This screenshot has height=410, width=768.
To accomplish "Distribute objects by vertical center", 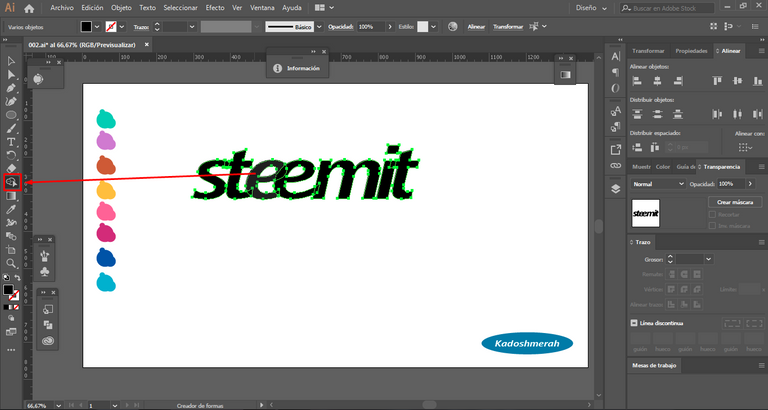I will coord(657,114).
